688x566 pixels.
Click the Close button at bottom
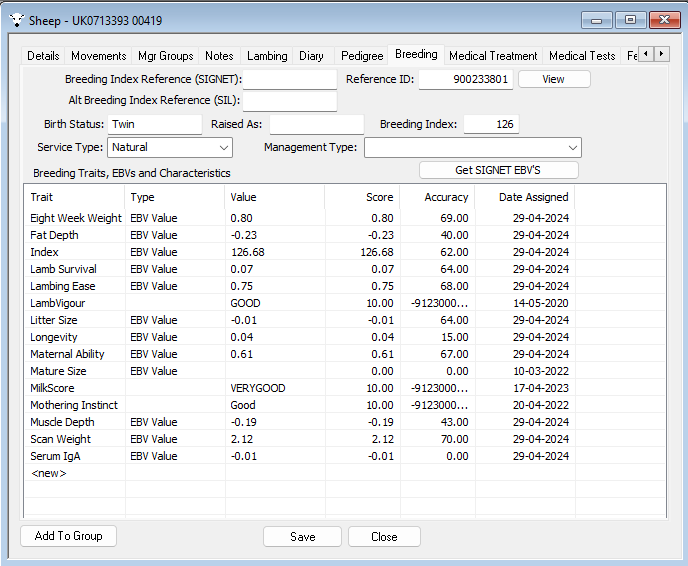pyautogui.click(x=384, y=537)
